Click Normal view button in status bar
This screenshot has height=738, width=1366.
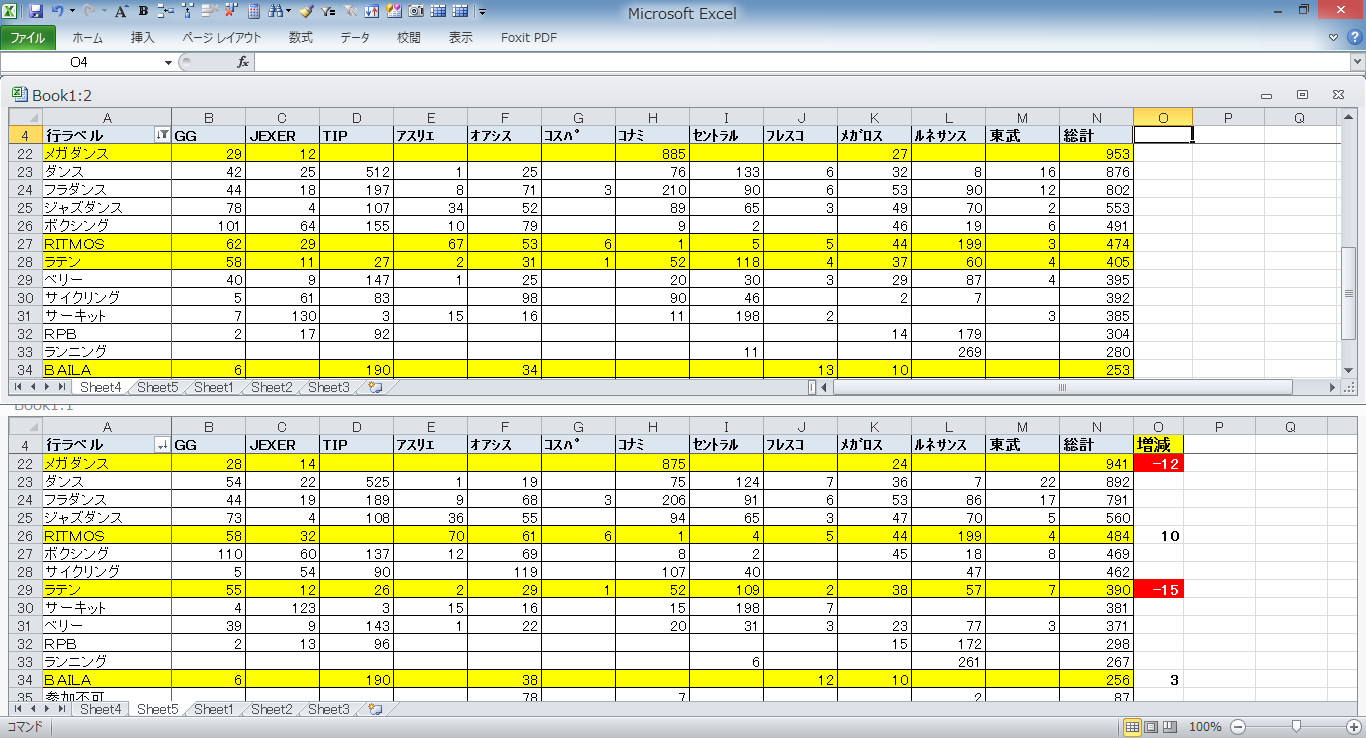(x=1133, y=727)
